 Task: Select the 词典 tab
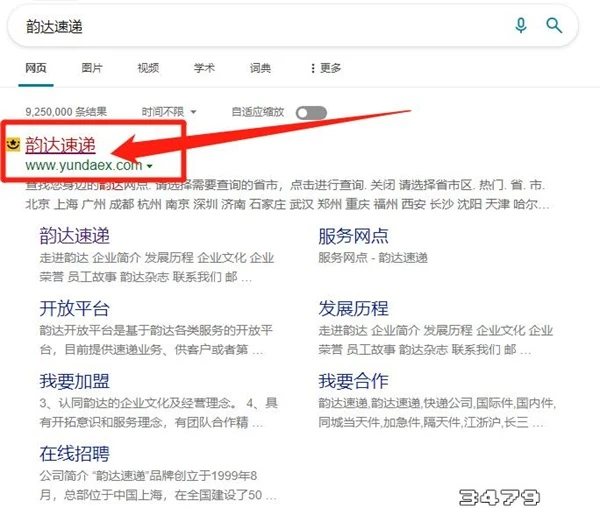(260, 68)
